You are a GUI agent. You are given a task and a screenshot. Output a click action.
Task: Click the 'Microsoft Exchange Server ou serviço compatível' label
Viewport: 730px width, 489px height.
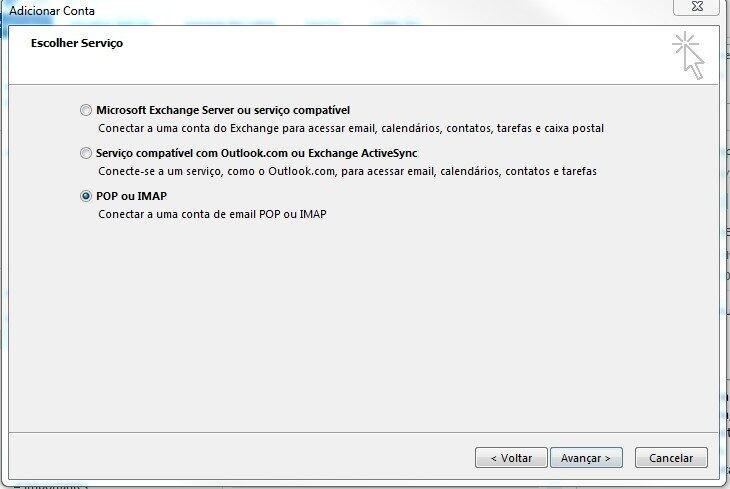tap(223, 110)
